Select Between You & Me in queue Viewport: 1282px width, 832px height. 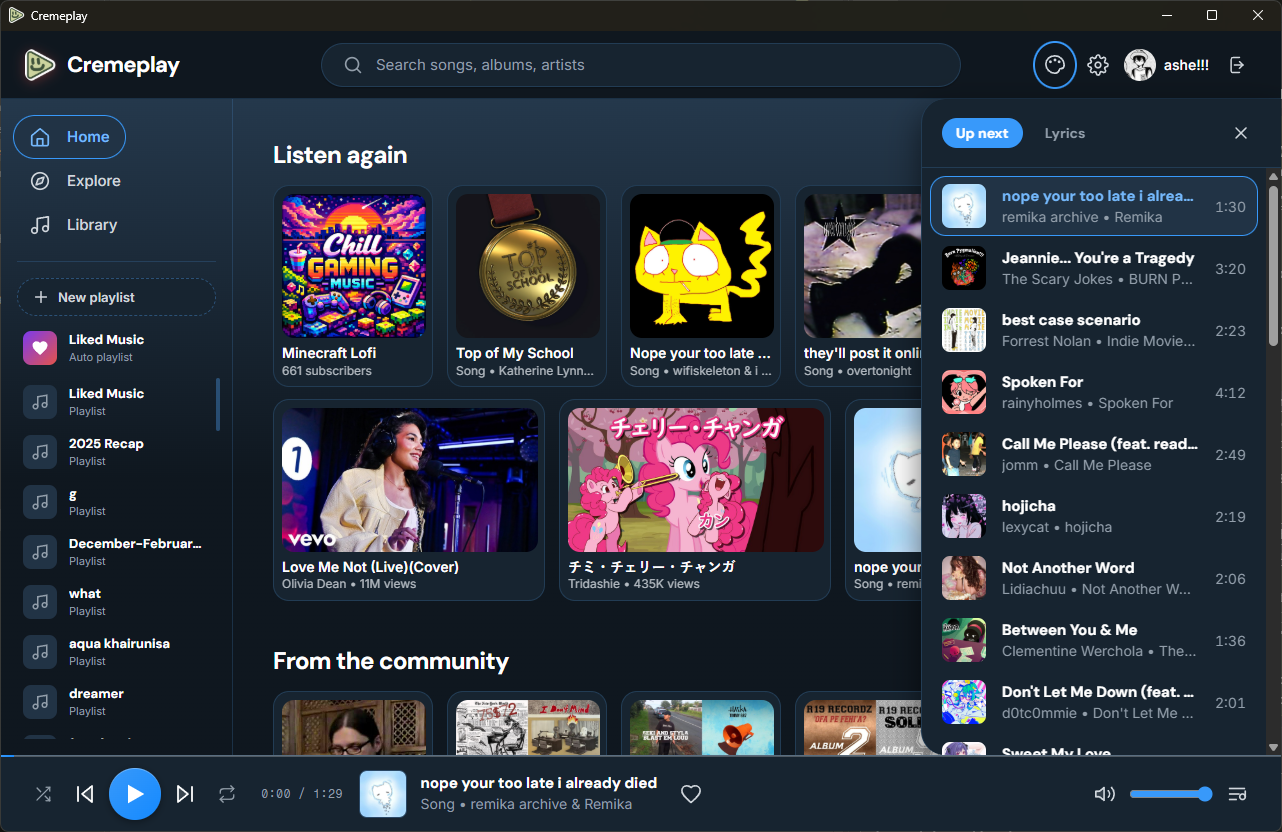1093,640
